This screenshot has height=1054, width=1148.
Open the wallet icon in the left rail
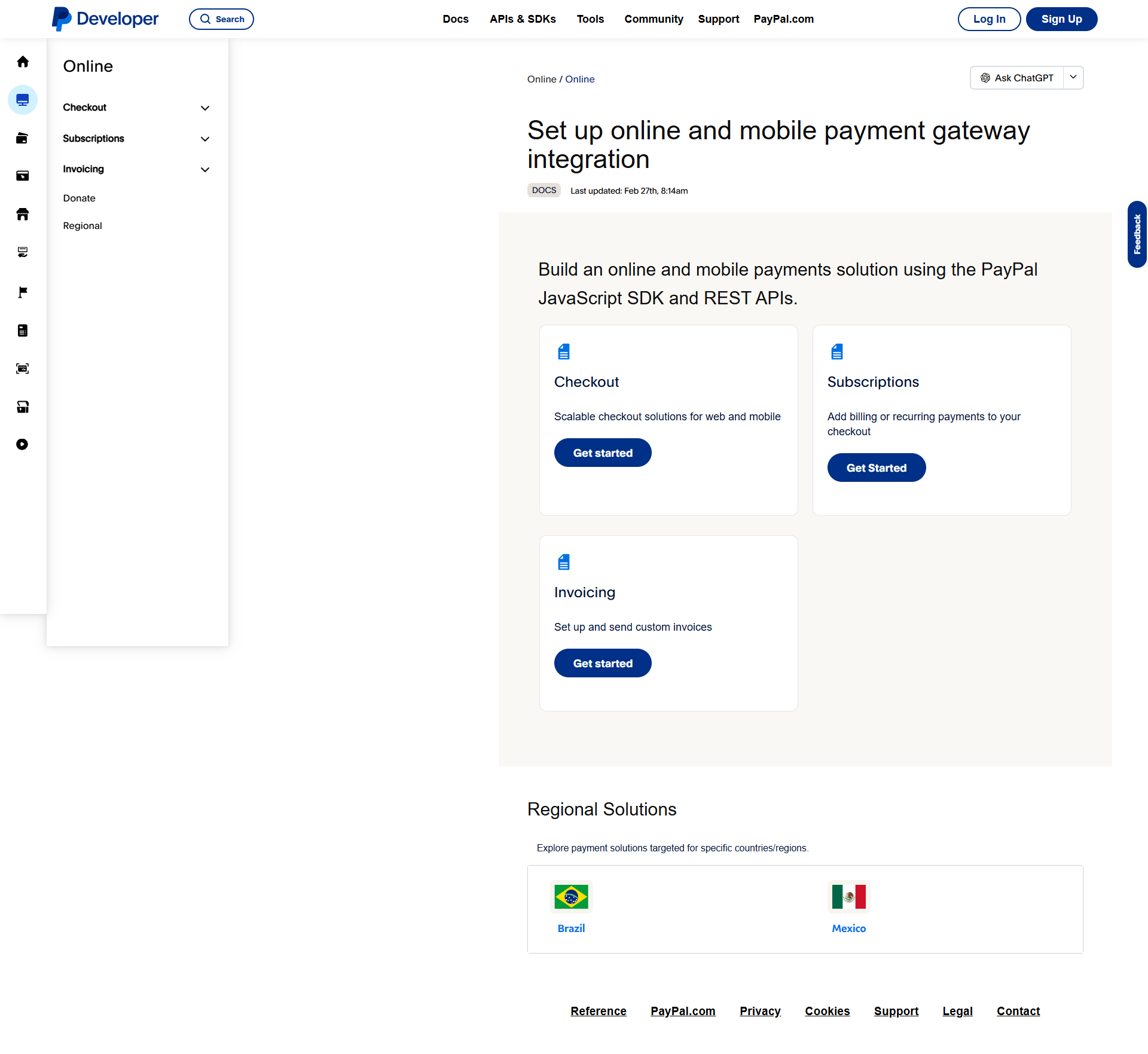pos(23,138)
